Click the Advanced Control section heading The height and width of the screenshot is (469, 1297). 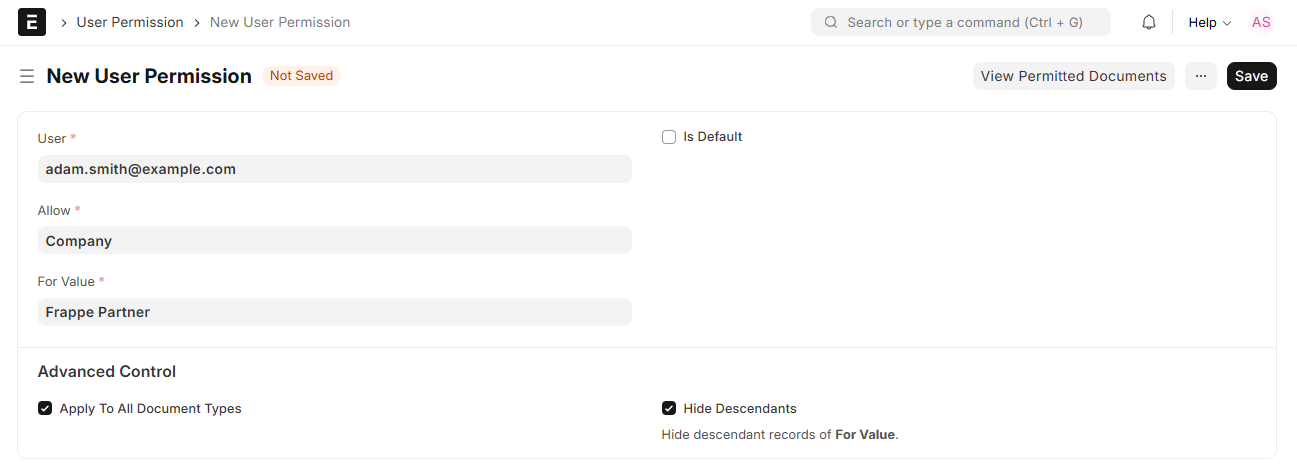pyautogui.click(x=107, y=371)
